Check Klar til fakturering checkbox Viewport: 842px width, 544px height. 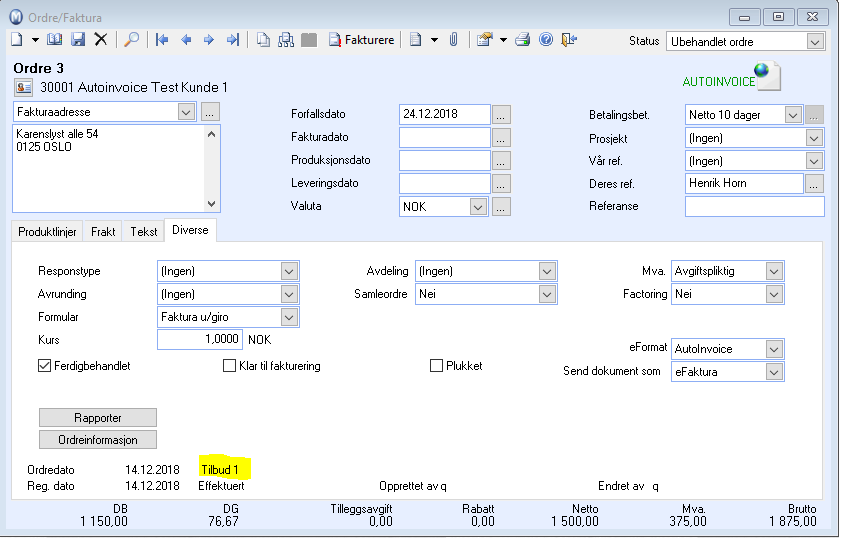click(x=229, y=366)
